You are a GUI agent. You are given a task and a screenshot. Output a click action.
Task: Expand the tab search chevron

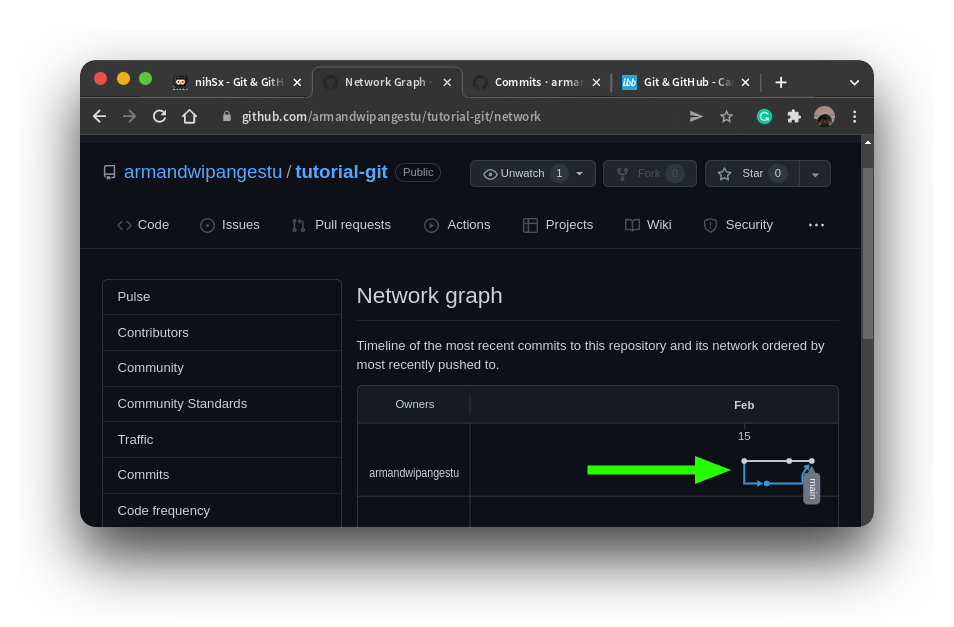854,82
